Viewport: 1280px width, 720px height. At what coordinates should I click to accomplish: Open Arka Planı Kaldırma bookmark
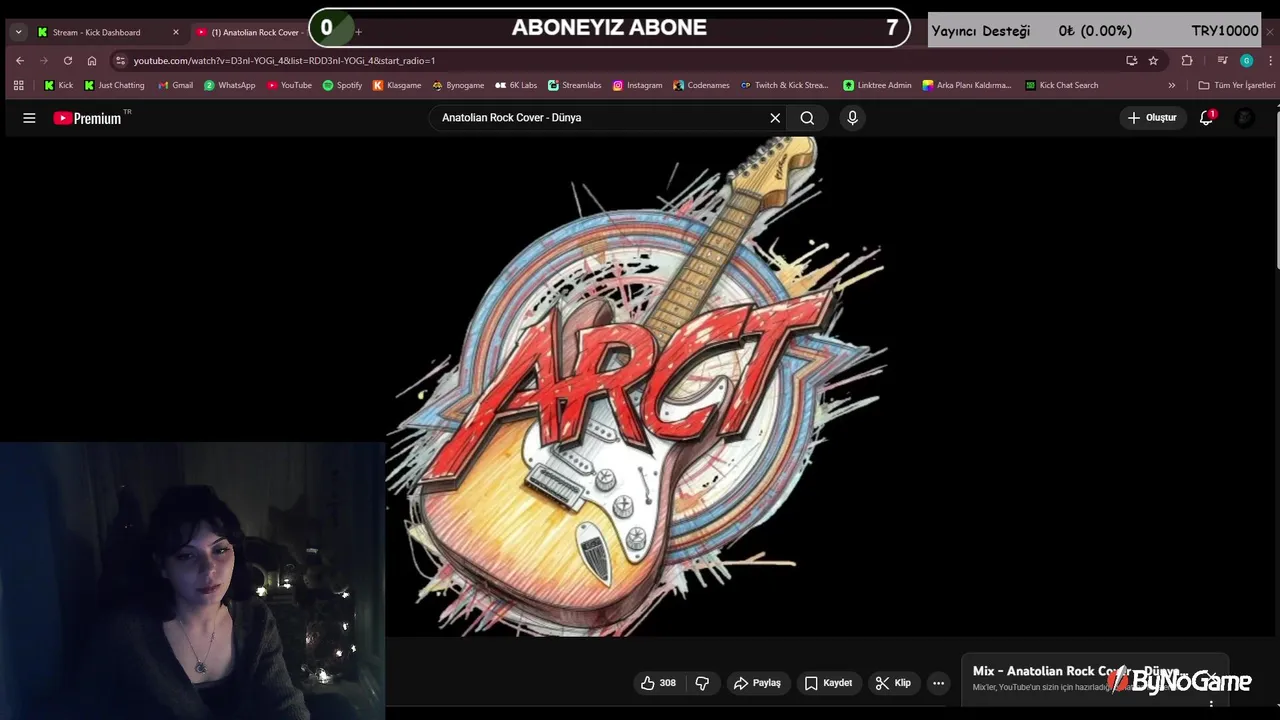click(x=967, y=85)
